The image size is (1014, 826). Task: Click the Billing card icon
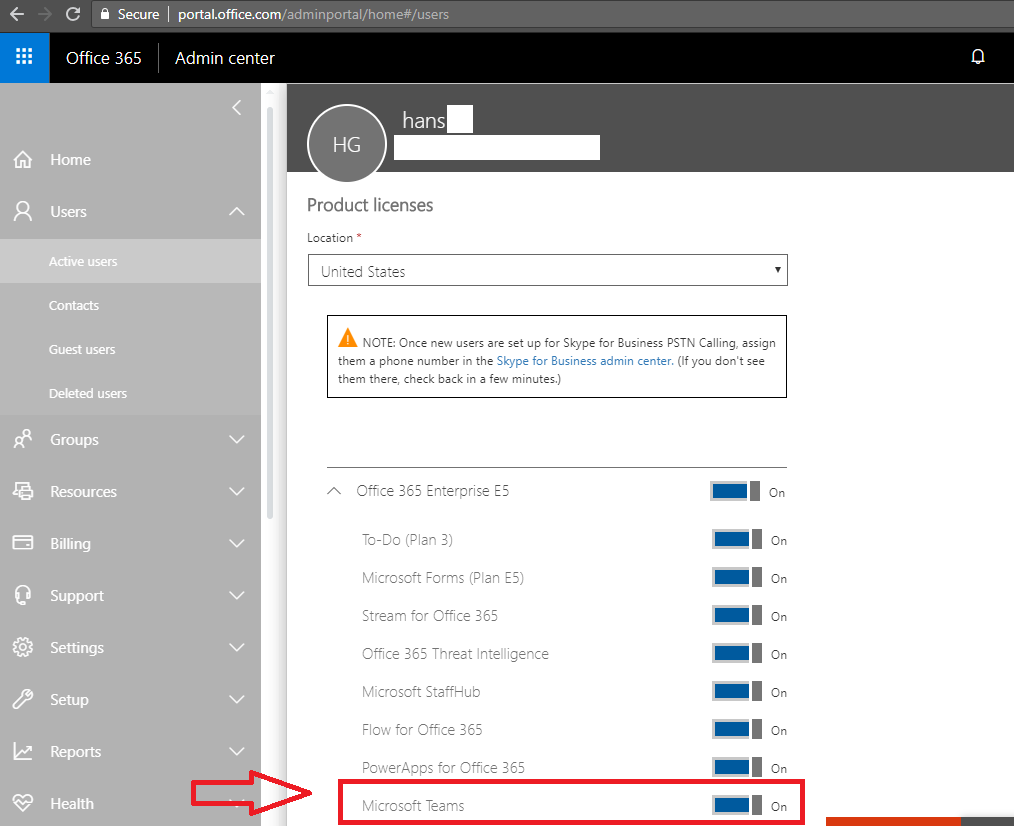click(23, 543)
